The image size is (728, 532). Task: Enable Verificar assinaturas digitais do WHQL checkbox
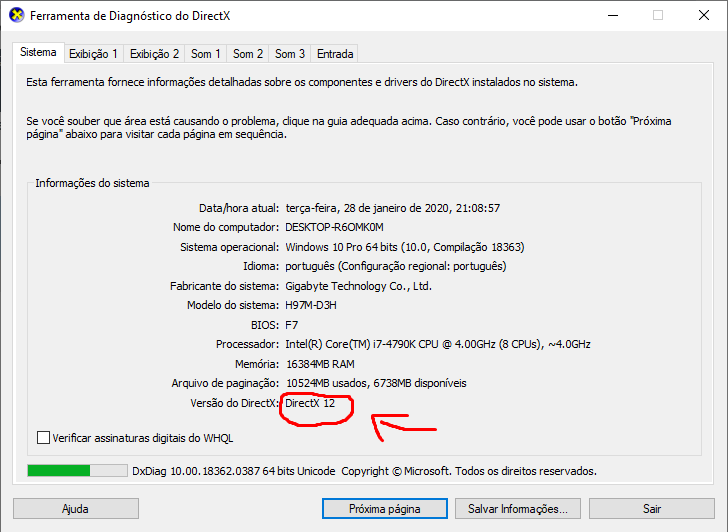43,438
